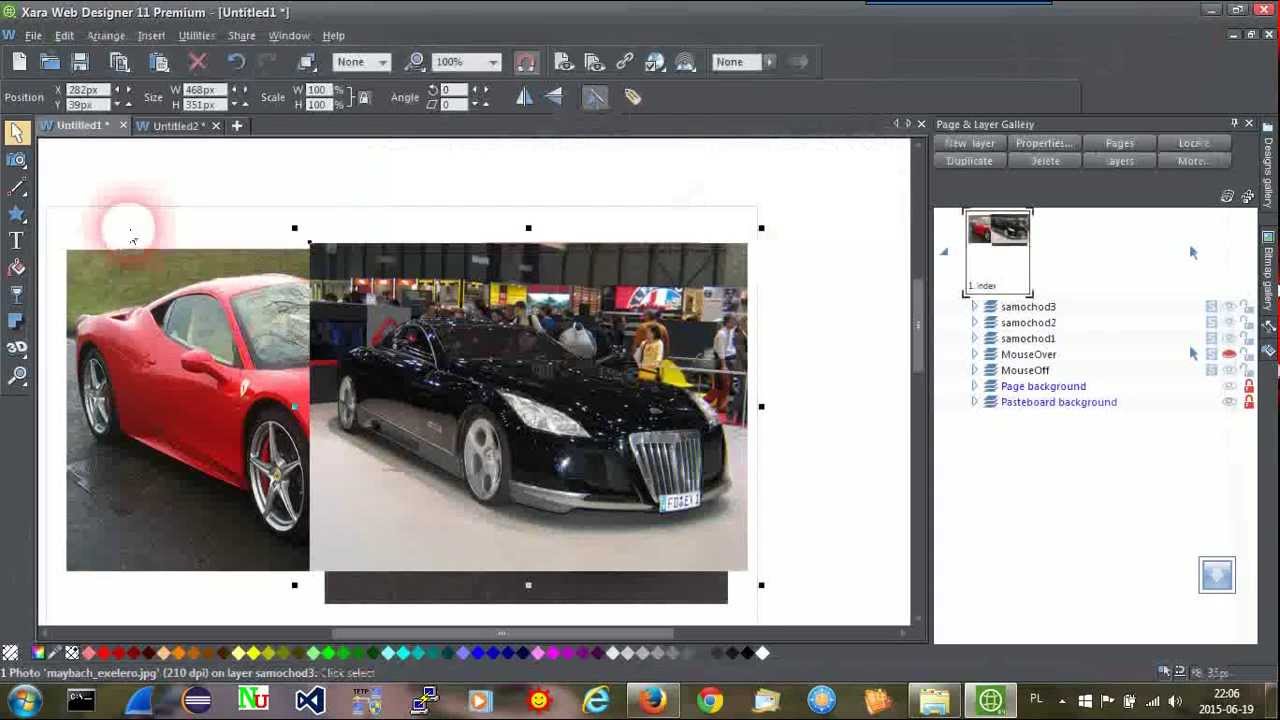The image size is (1280, 720).
Task: Toggle visibility eye of MouseOver layer
Action: coord(1229,354)
